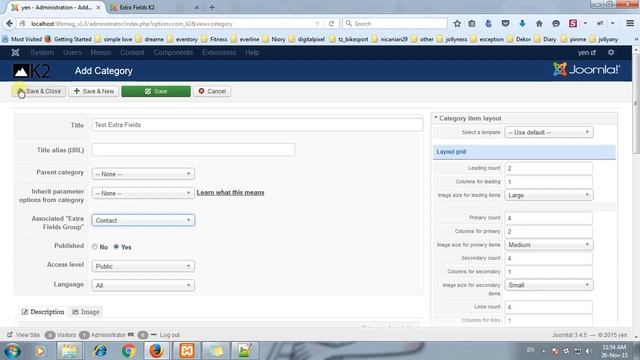Open Language dropdown
This screenshot has width=640, height=360.
point(143,285)
